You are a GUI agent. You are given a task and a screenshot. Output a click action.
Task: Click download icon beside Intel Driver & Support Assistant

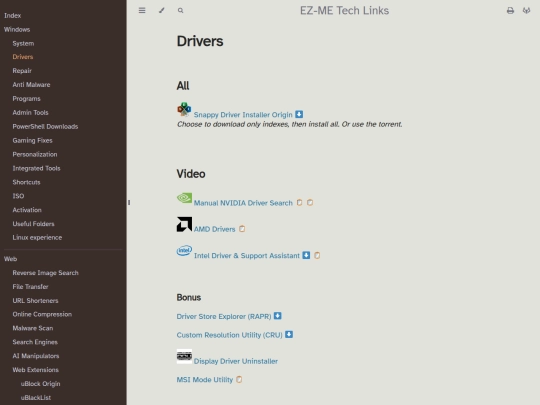(x=306, y=255)
